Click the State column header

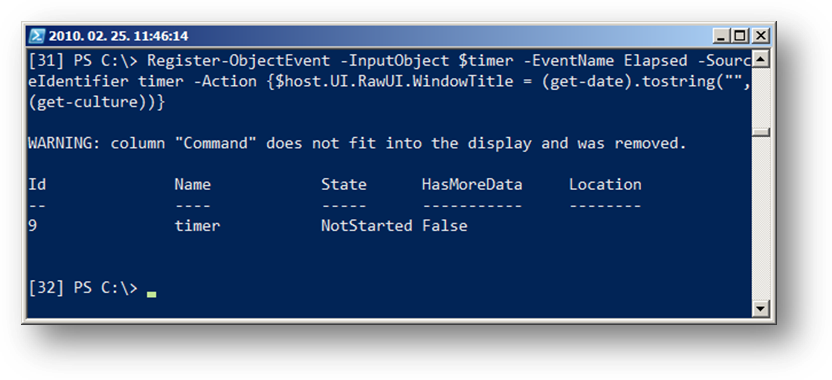(x=343, y=185)
